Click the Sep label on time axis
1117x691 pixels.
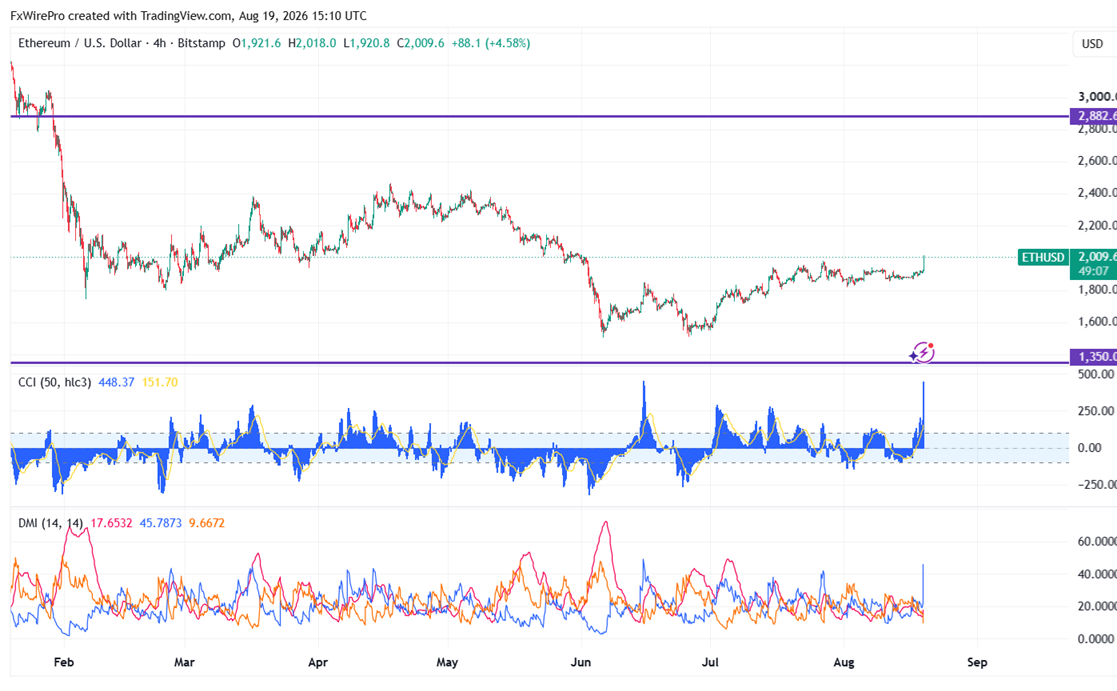(977, 663)
